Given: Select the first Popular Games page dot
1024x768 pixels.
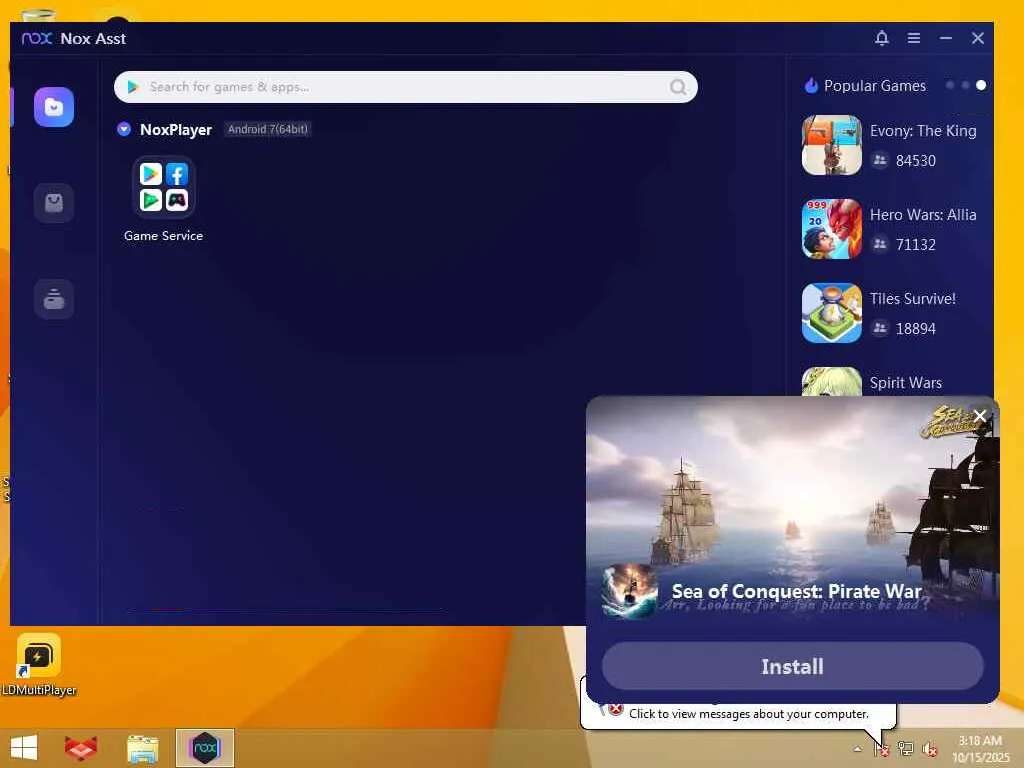Looking at the screenshot, I should [x=950, y=86].
